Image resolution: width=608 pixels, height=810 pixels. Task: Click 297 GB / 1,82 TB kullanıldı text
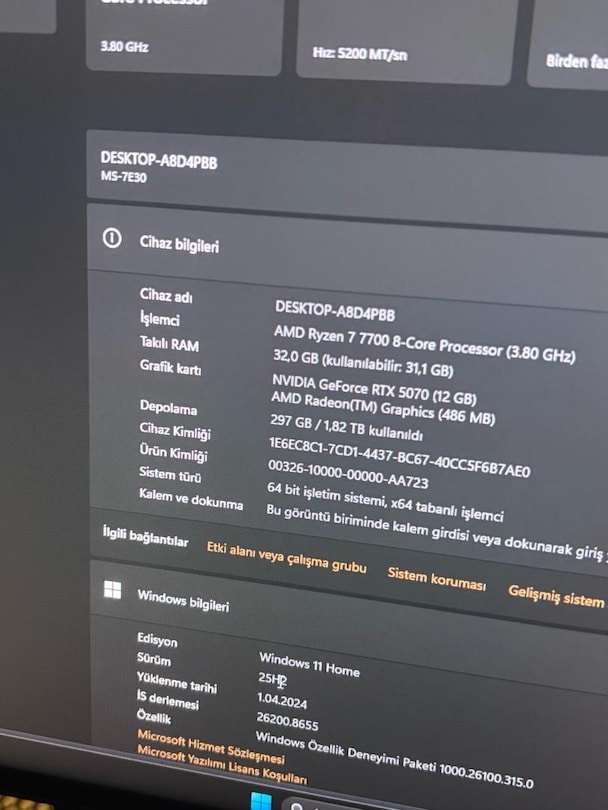[346, 428]
